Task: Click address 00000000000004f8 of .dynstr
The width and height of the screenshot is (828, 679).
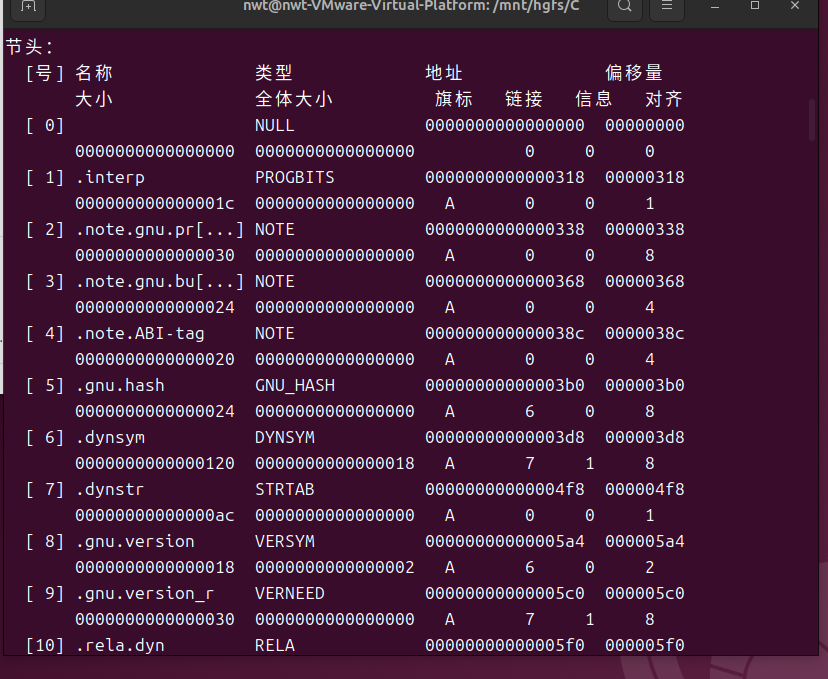Action: tap(505, 489)
